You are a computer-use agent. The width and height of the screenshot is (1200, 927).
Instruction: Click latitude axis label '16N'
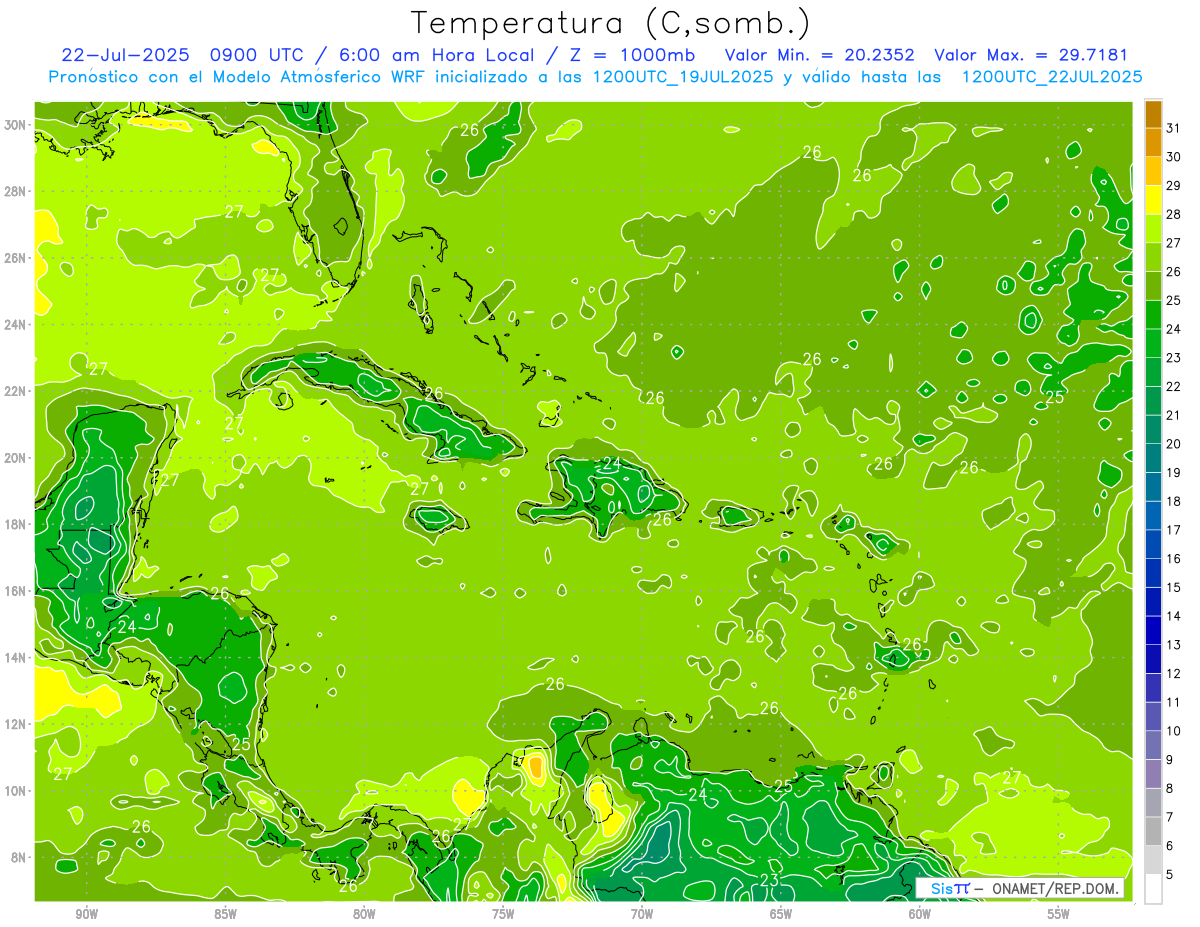[x=15, y=591]
